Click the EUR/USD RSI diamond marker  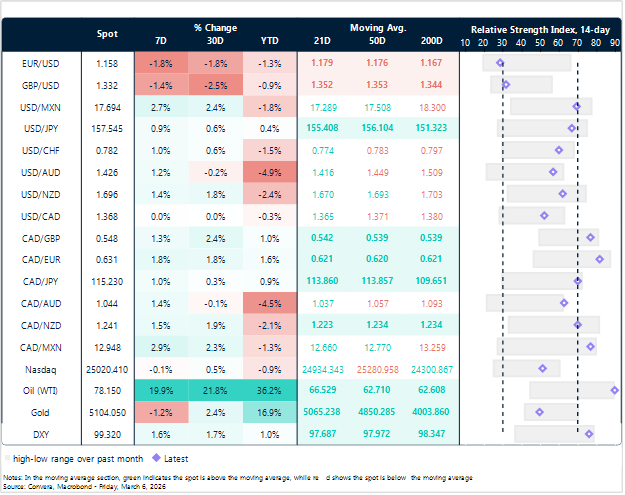[501, 63]
